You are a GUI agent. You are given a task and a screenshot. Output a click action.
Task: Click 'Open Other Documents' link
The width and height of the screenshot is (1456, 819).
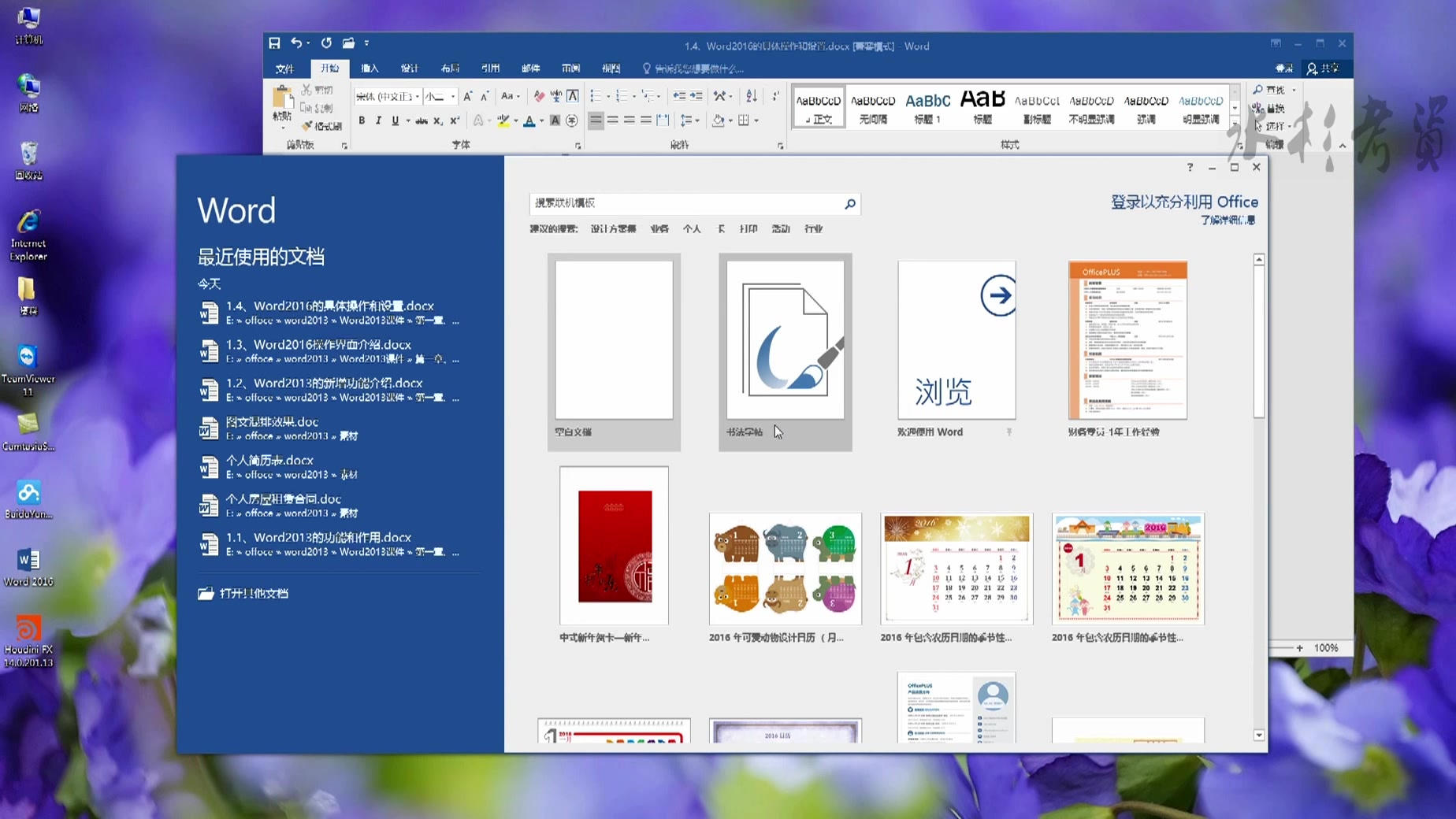click(x=243, y=593)
